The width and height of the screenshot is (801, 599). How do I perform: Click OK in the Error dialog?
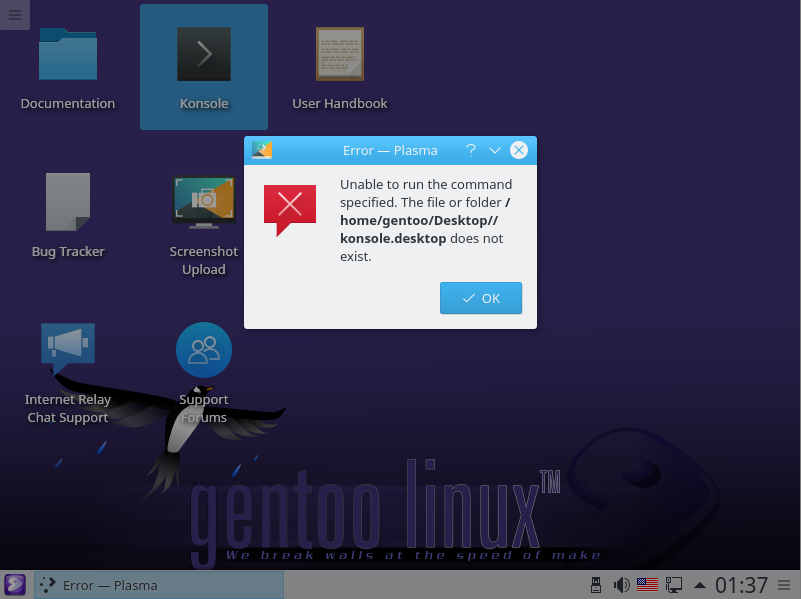click(x=481, y=298)
